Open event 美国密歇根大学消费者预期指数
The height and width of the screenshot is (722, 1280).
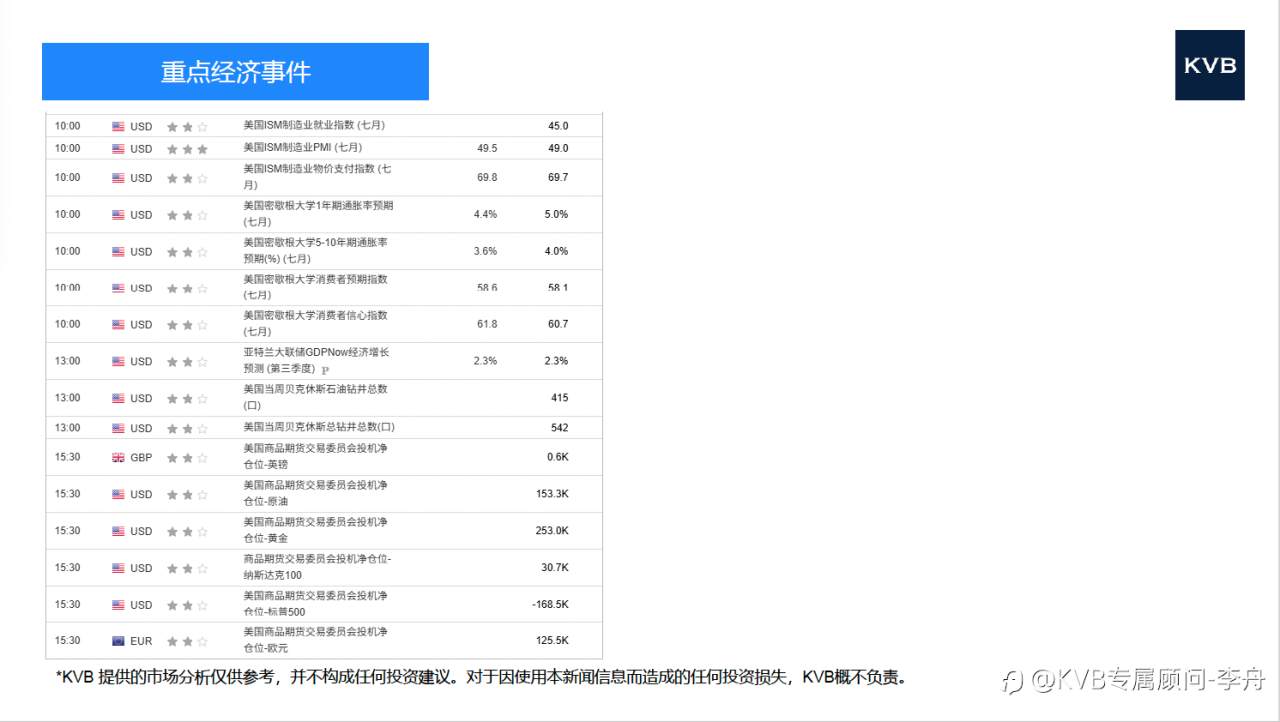315,287
